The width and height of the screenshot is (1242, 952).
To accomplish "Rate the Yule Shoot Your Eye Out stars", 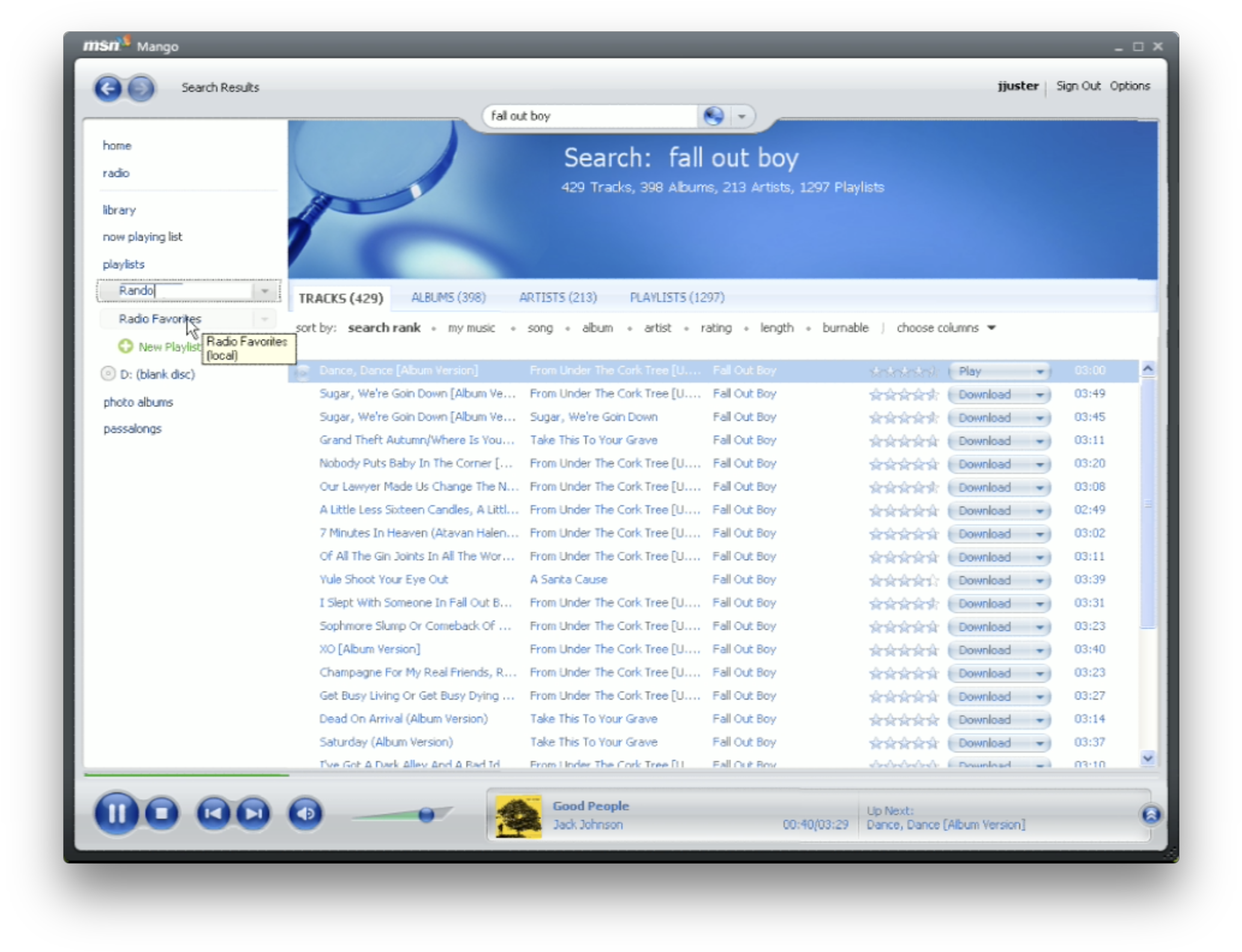I will coord(903,581).
